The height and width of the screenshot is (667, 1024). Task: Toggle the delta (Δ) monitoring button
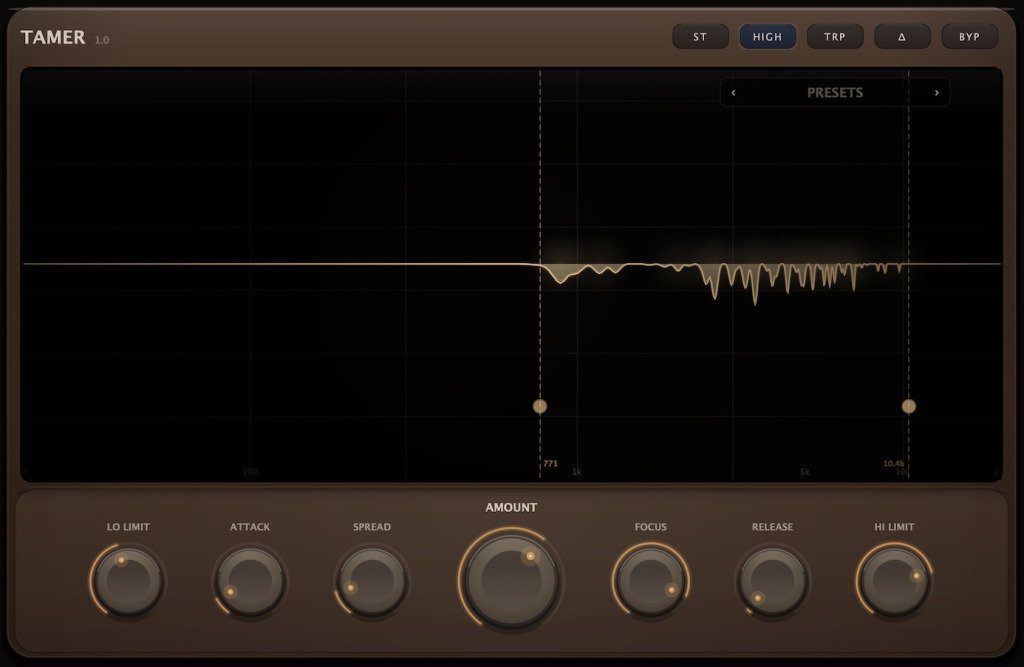click(902, 36)
